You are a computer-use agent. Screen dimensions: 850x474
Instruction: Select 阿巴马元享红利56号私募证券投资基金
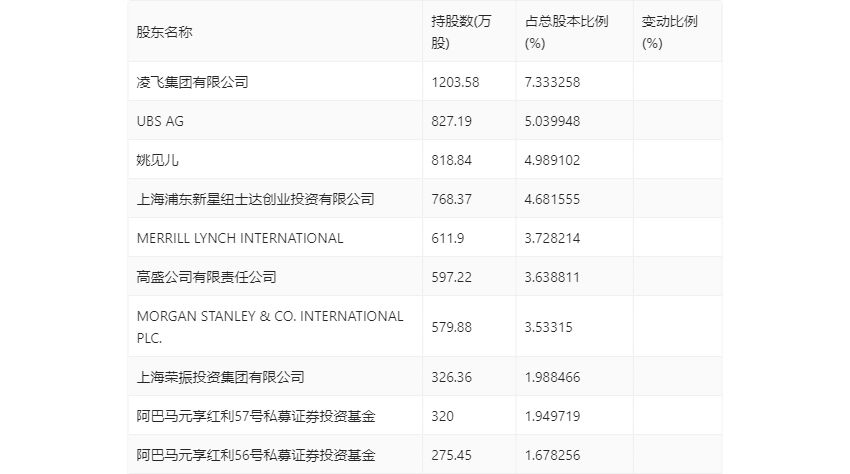[x=256, y=455]
